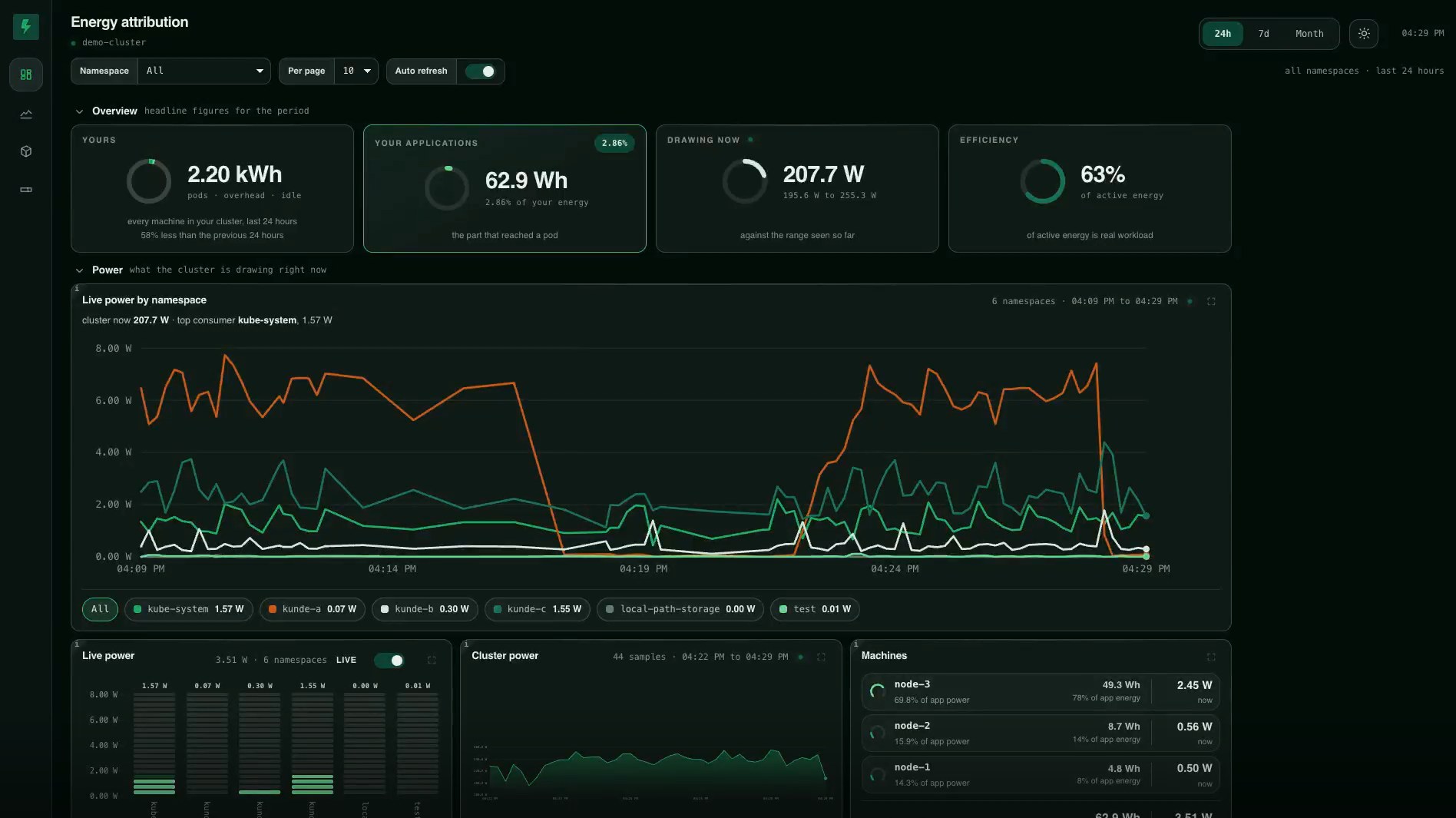The image size is (1456, 818).
Task: Click the Yours 2.20 kWh donut gauge
Action: [x=149, y=181]
